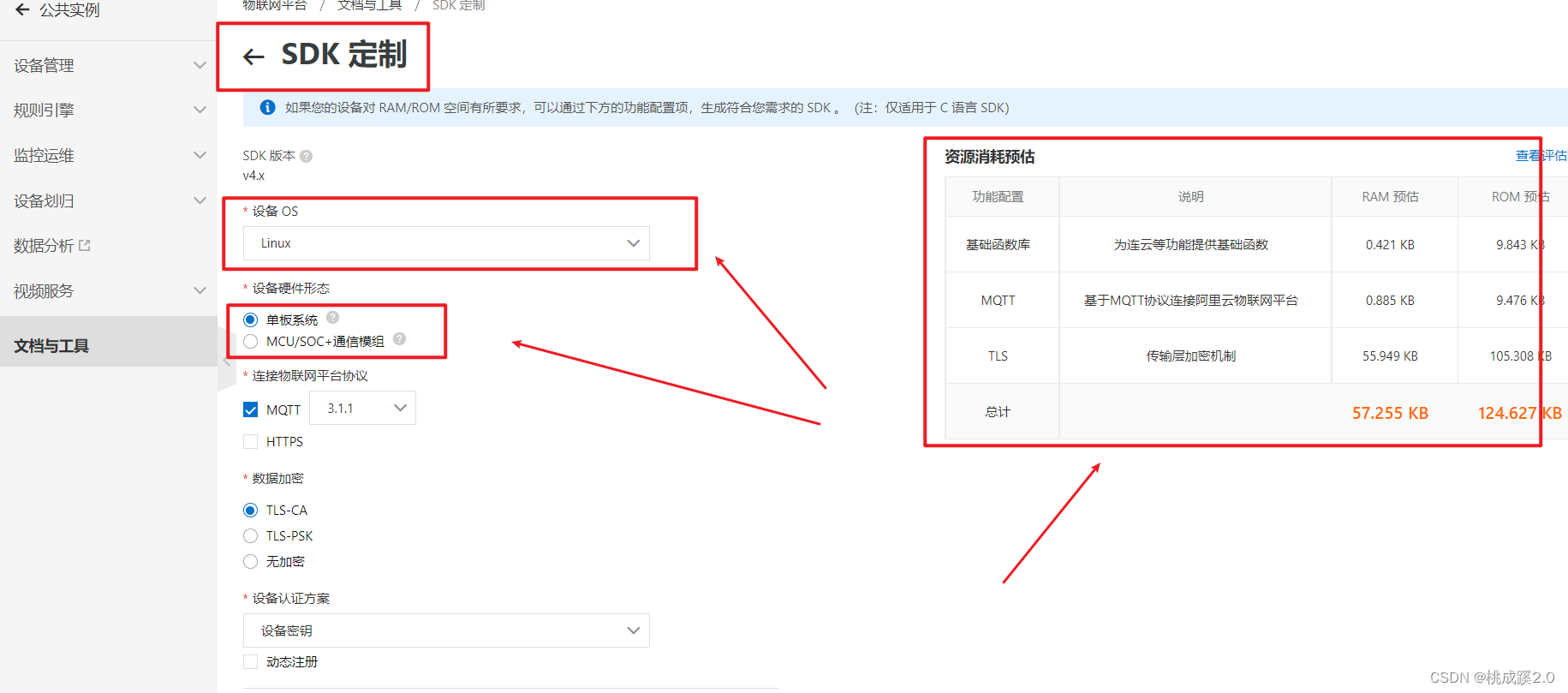The image size is (1568, 693).
Task: Expand the 设备管理 sidebar menu
Action: click(109, 65)
